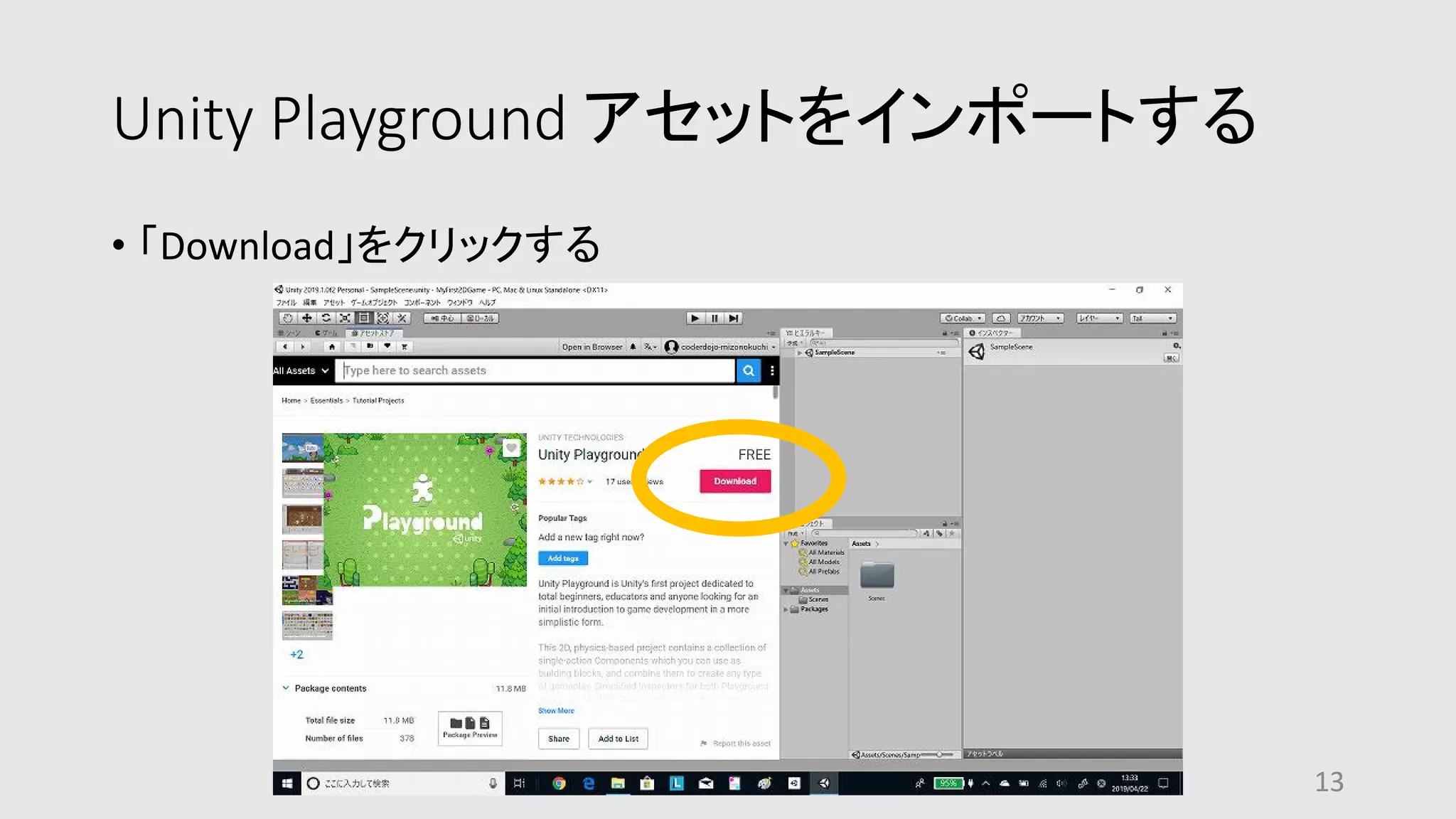Click the Pause button

pyautogui.click(x=714, y=318)
